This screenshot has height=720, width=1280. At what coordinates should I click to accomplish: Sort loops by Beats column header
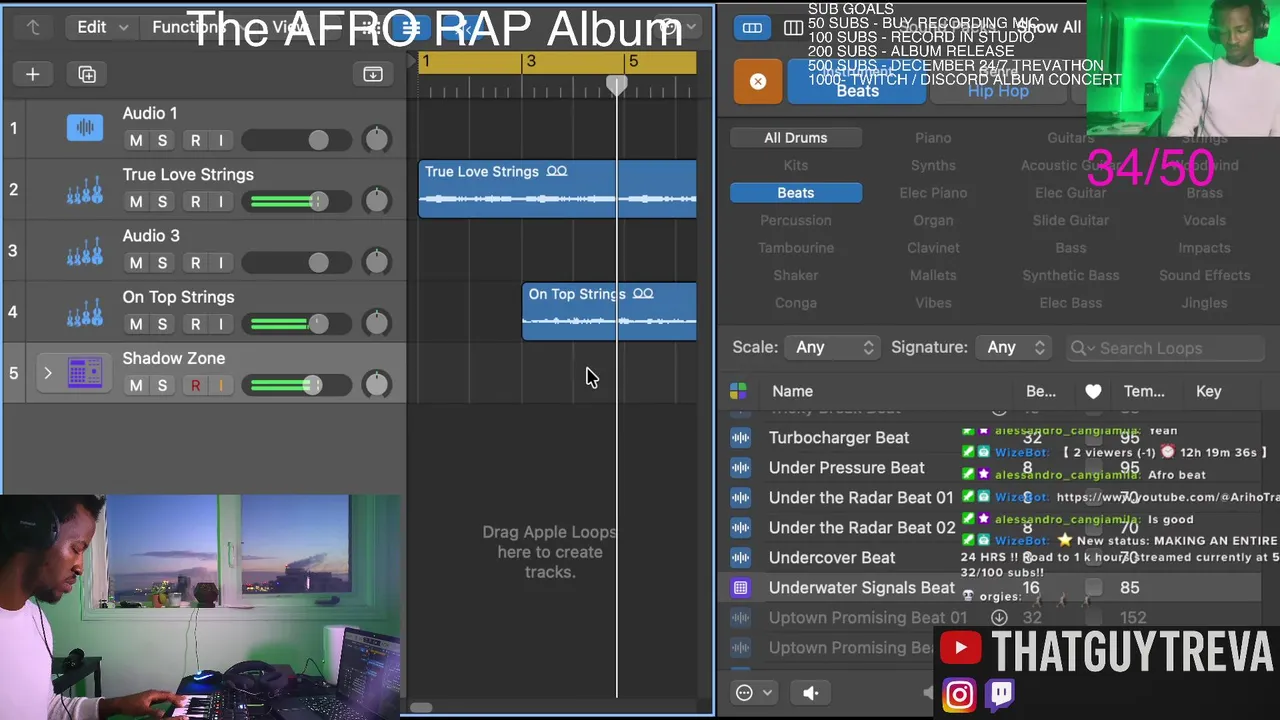coord(1041,391)
